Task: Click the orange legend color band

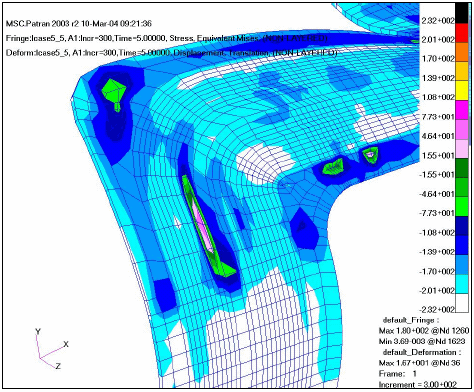Action: (x=462, y=52)
